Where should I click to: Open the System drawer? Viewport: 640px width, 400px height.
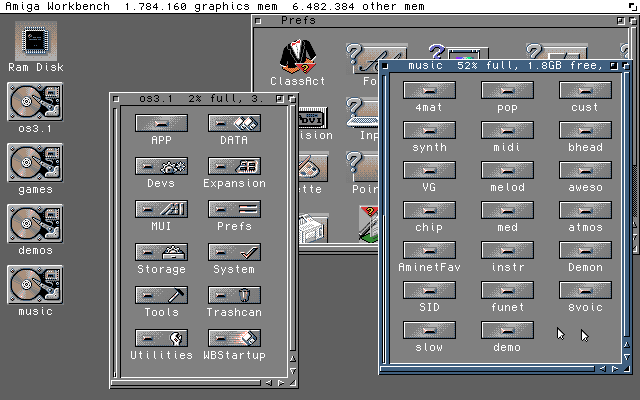pyautogui.click(x=234, y=252)
